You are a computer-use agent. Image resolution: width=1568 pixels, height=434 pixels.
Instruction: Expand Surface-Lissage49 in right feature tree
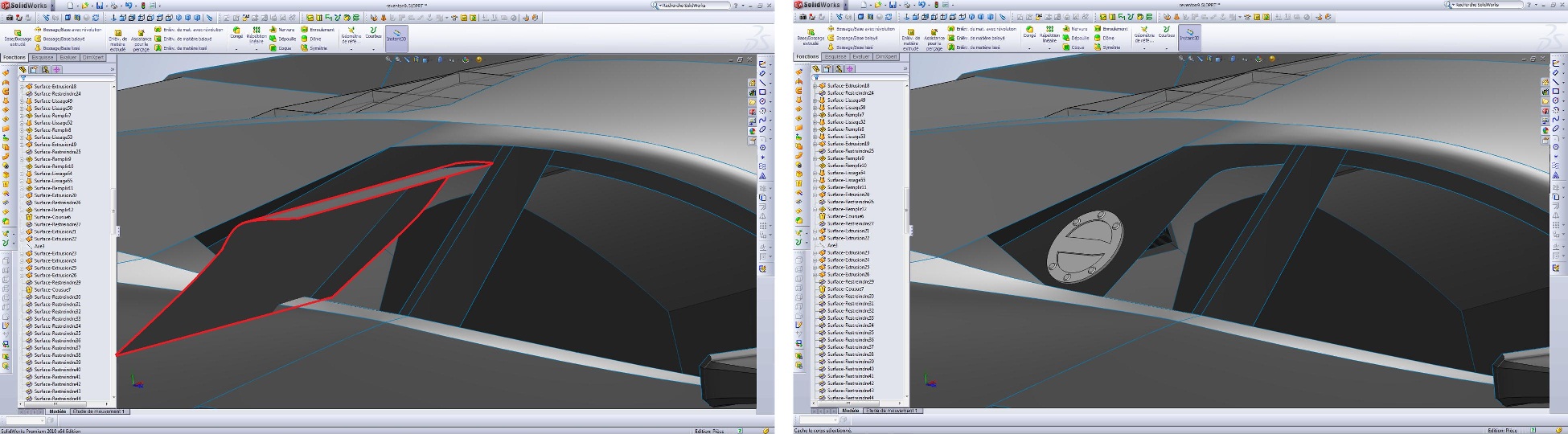(x=815, y=100)
